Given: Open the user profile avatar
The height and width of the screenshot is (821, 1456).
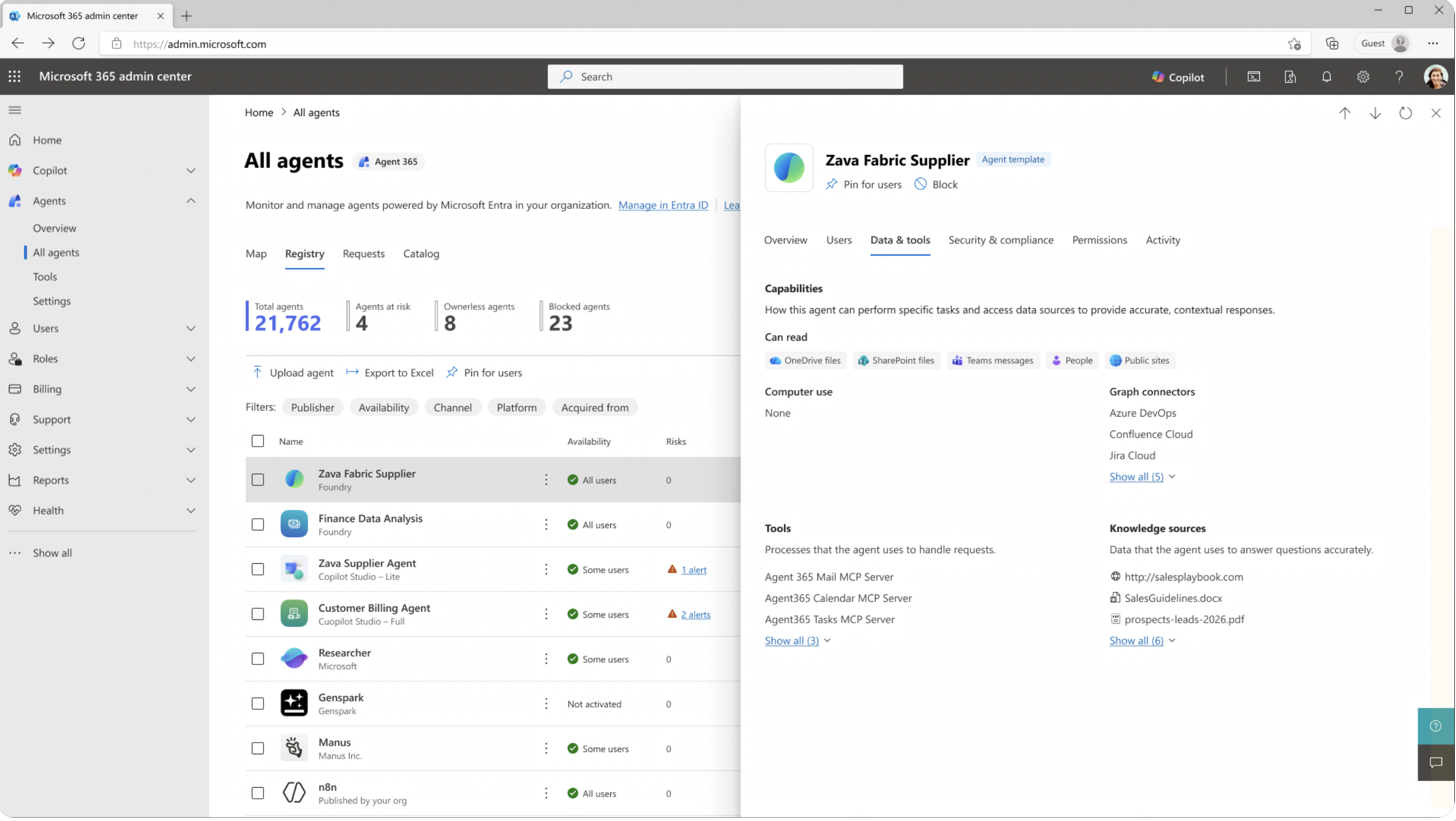Looking at the screenshot, I should [x=1435, y=77].
